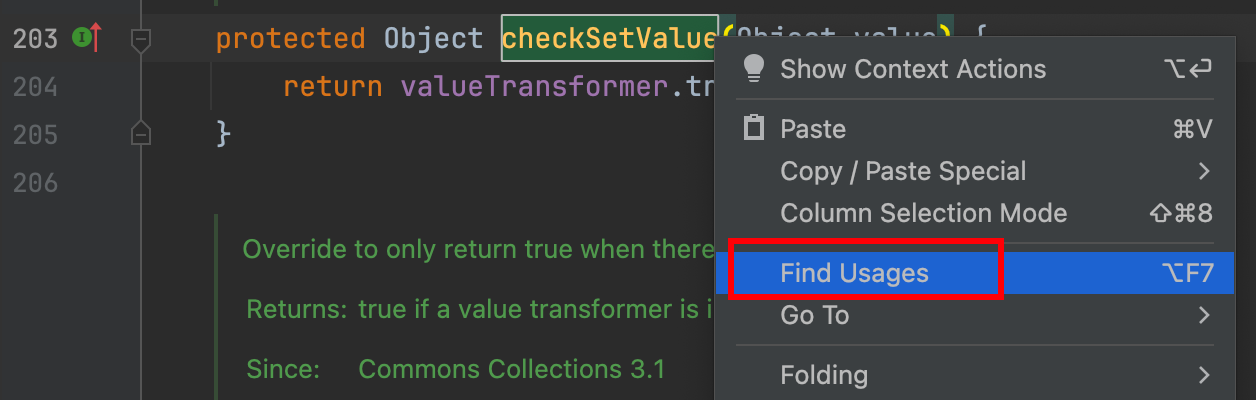Click the fold end marker on line 205
Image resolution: width=1256 pixels, height=400 pixels.
tap(141, 133)
